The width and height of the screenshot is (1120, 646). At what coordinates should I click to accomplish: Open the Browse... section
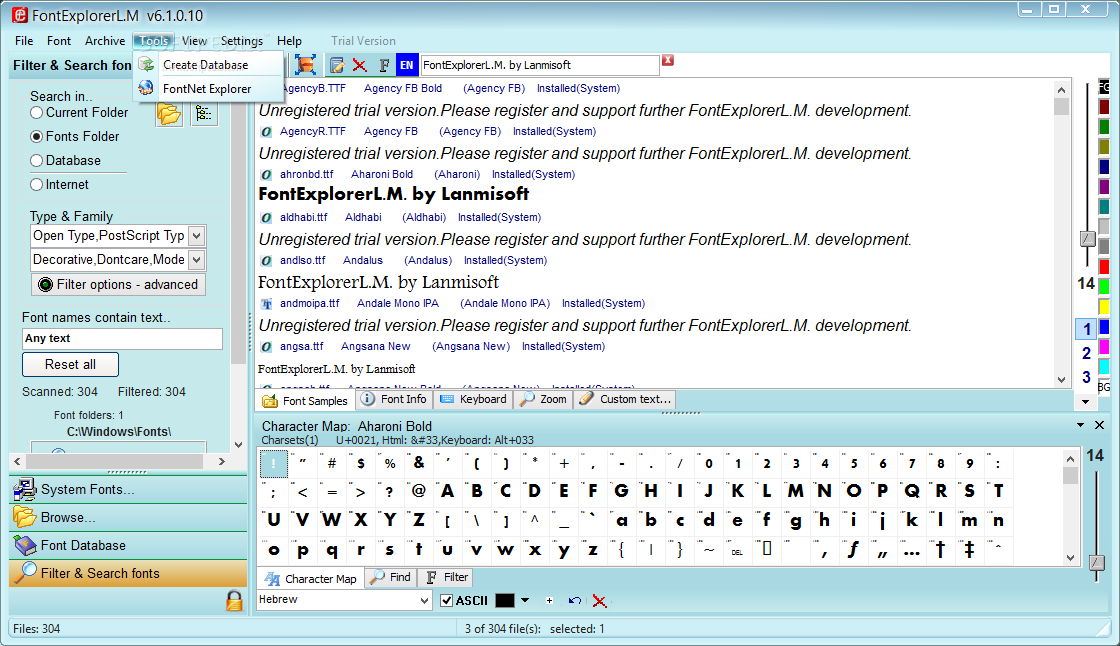(129, 517)
